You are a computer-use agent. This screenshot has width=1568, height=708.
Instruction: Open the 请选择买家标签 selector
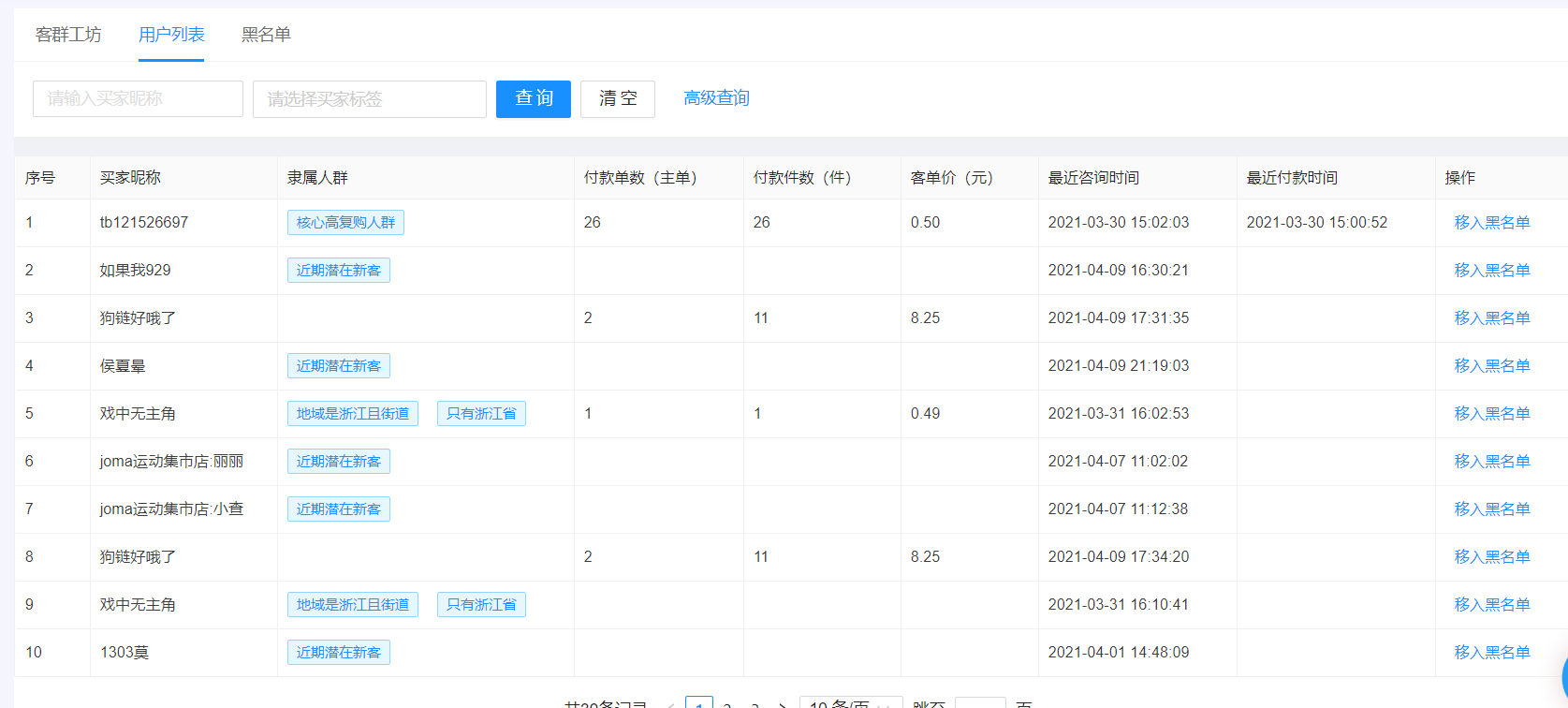point(370,98)
